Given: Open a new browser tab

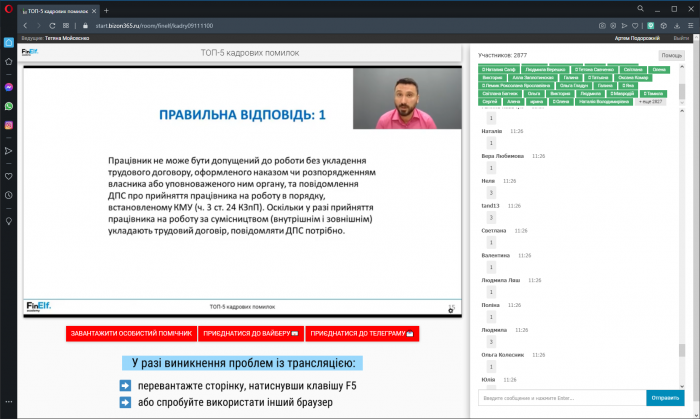Looking at the screenshot, I should [x=107, y=9].
